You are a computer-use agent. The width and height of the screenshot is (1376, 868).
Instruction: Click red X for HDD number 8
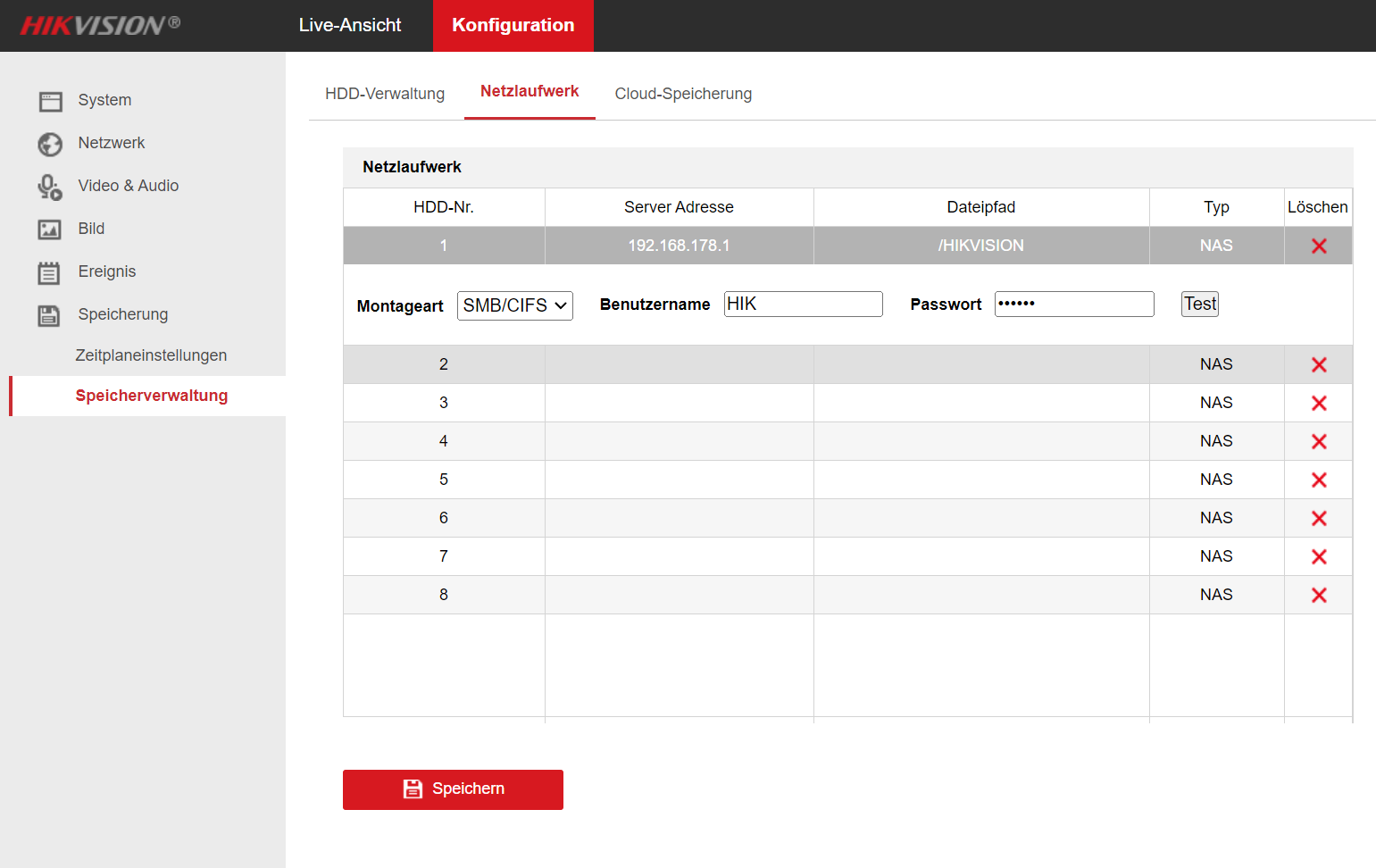1318,595
